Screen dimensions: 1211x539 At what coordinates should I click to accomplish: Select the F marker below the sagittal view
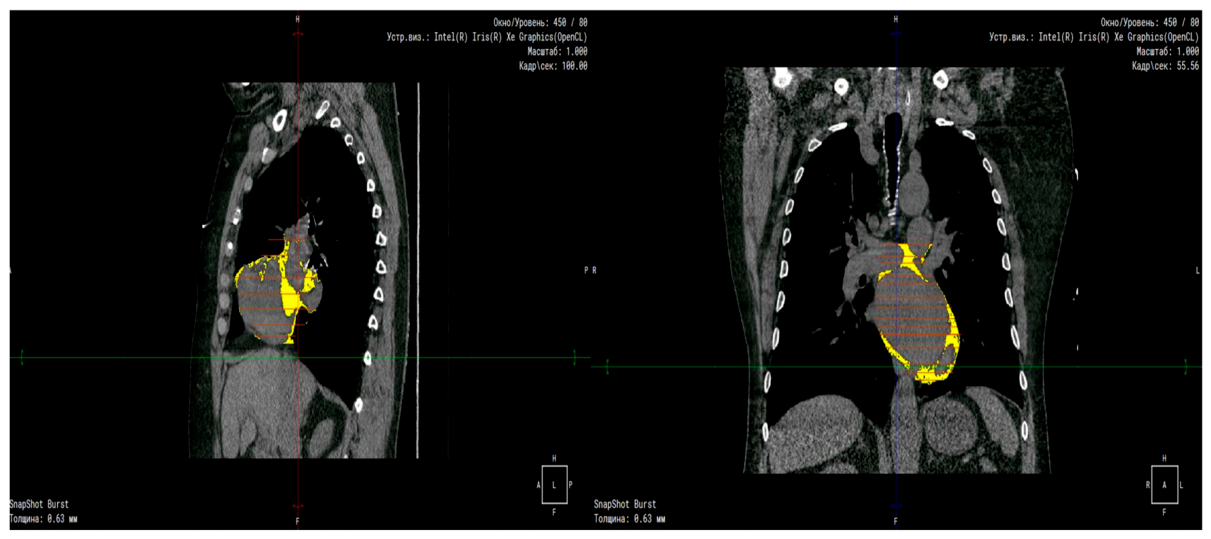click(x=297, y=521)
